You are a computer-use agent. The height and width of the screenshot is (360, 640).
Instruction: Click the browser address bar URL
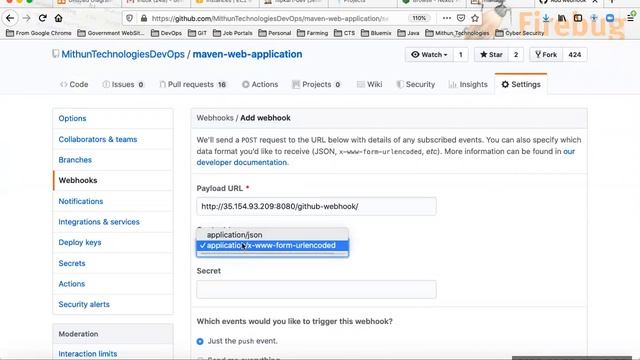pos(269,18)
